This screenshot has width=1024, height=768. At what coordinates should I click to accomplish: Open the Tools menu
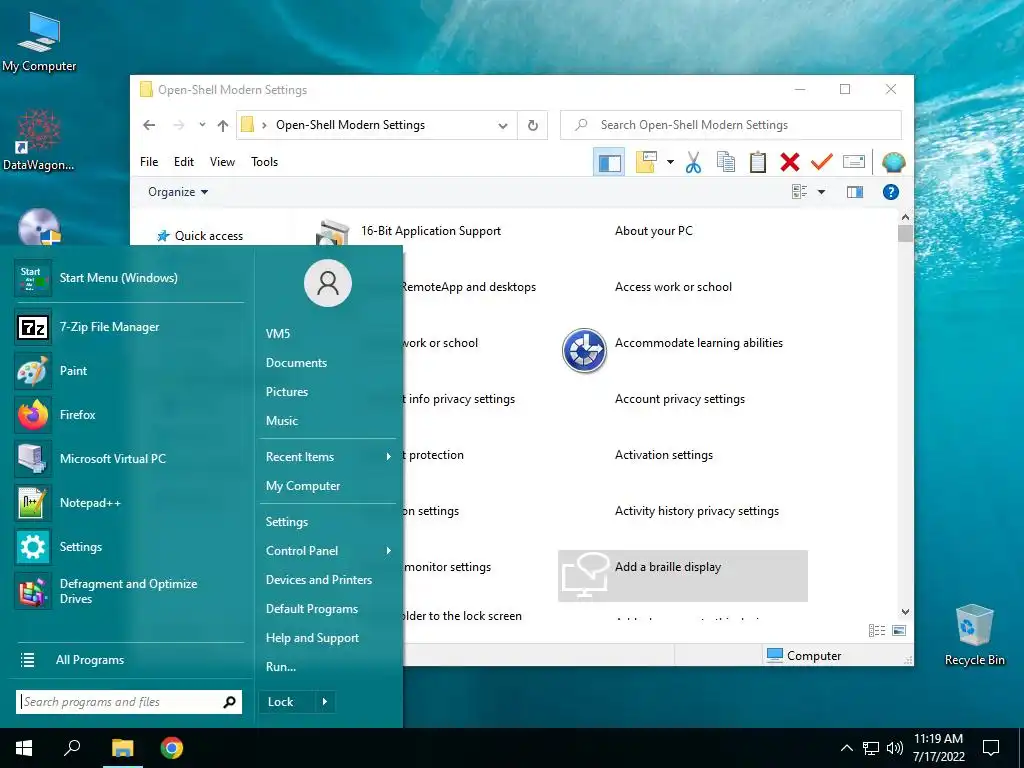pos(264,162)
